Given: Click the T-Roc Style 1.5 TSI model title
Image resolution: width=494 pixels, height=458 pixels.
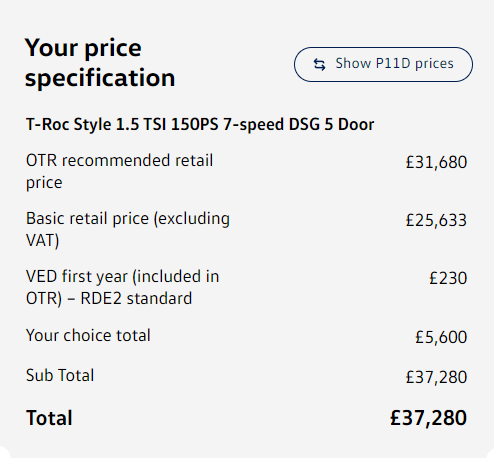Looking at the screenshot, I should pos(200,124).
